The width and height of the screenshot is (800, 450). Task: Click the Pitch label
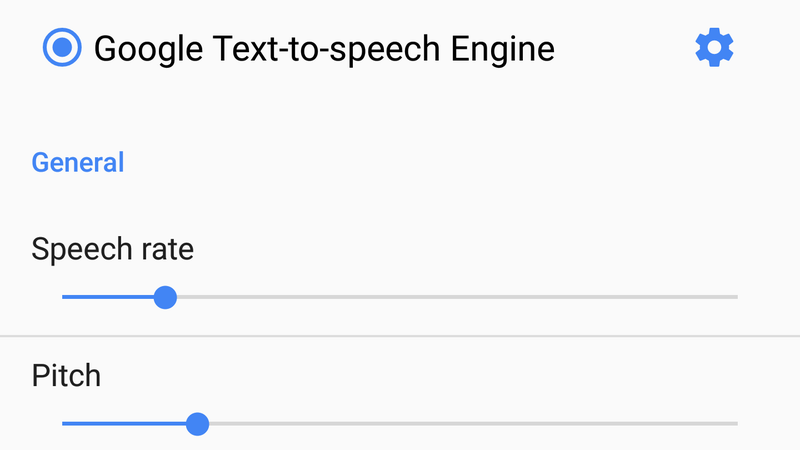pyautogui.click(x=66, y=376)
